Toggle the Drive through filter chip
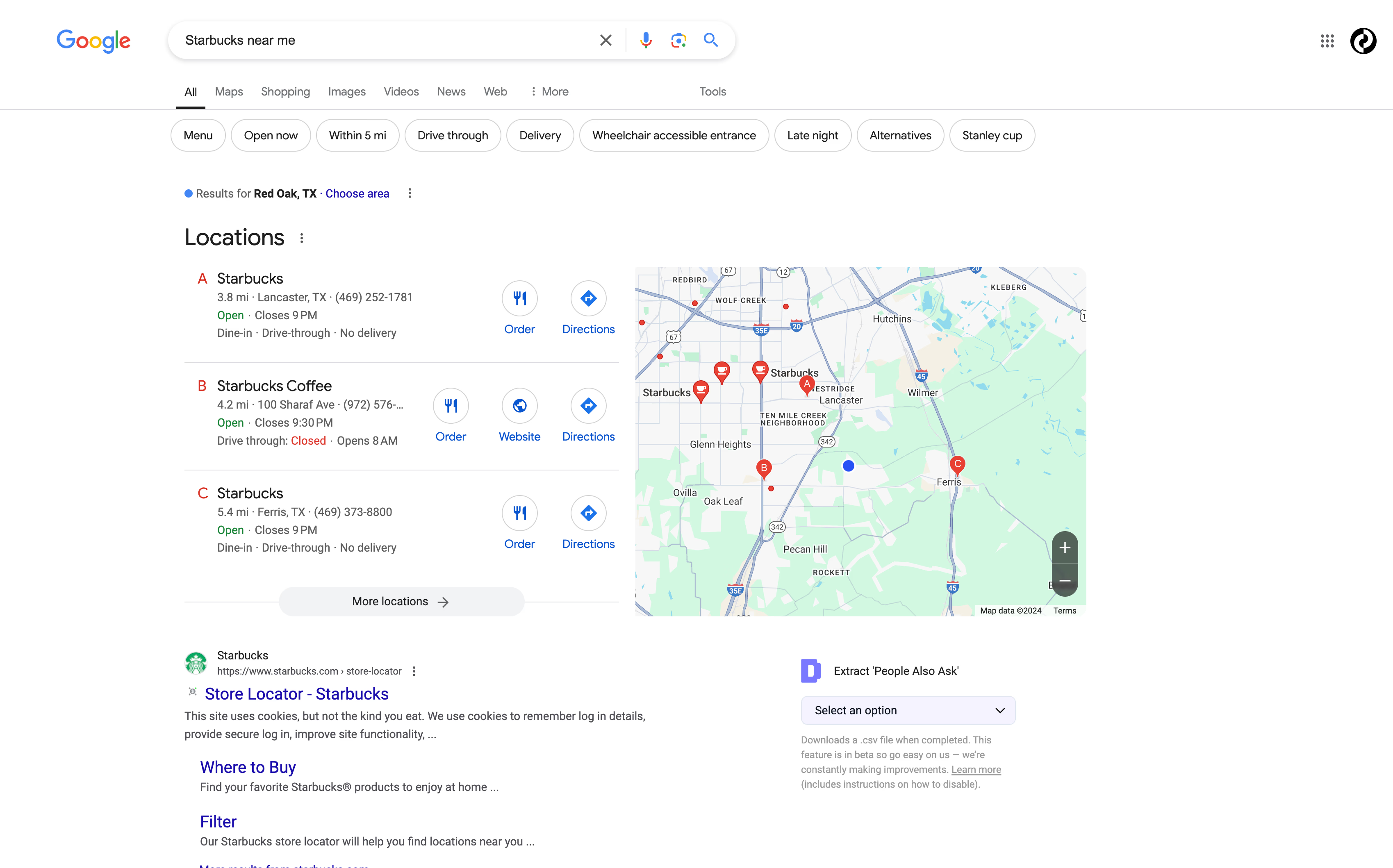 pyautogui.click(x=453, y=136)
